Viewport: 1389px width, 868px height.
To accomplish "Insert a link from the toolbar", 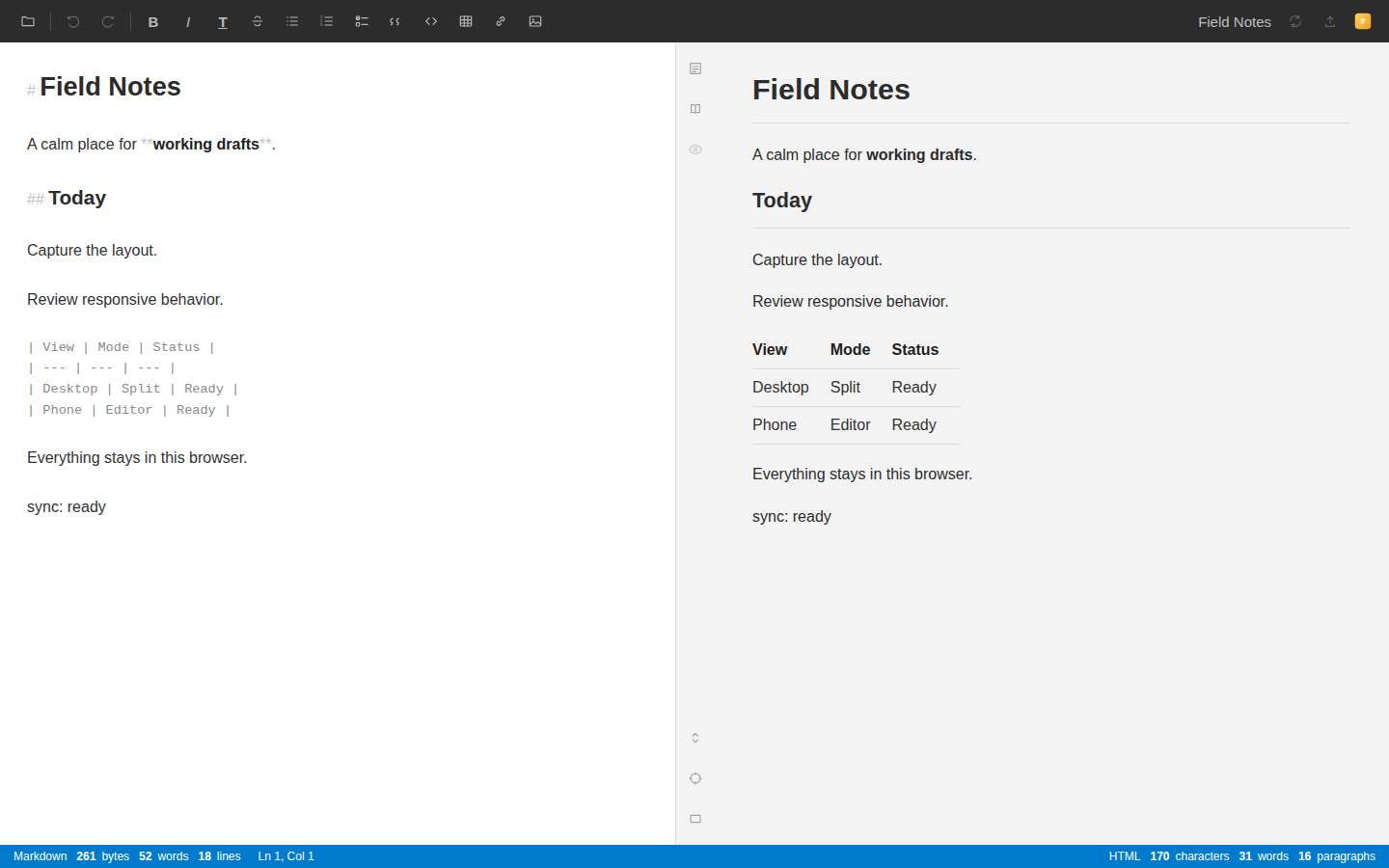I will [501, 21].
